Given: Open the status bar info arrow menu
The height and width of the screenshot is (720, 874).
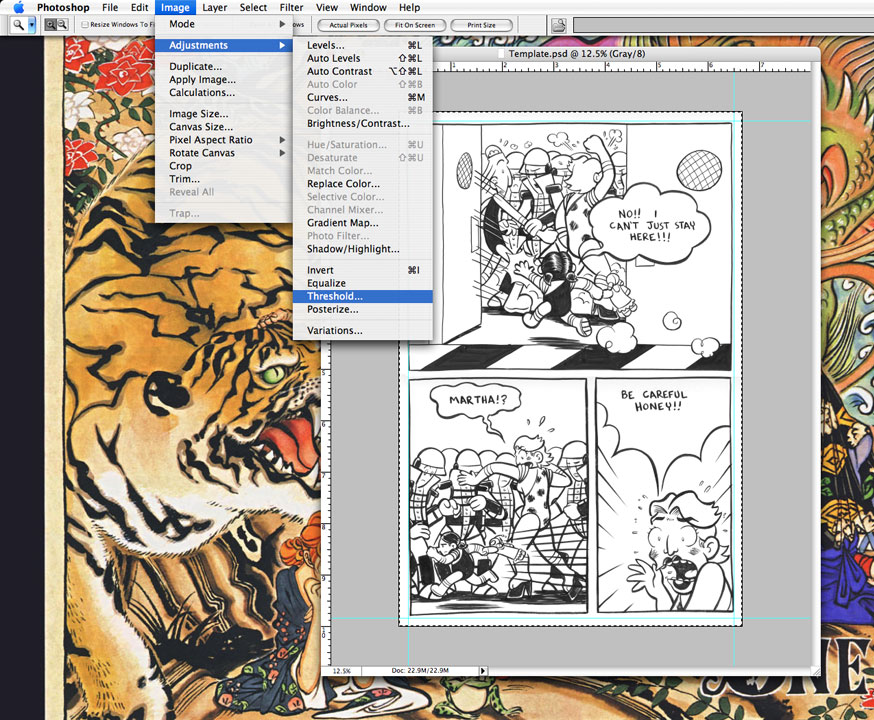Looking at the screenshot, I should click(x=483, y=671).
